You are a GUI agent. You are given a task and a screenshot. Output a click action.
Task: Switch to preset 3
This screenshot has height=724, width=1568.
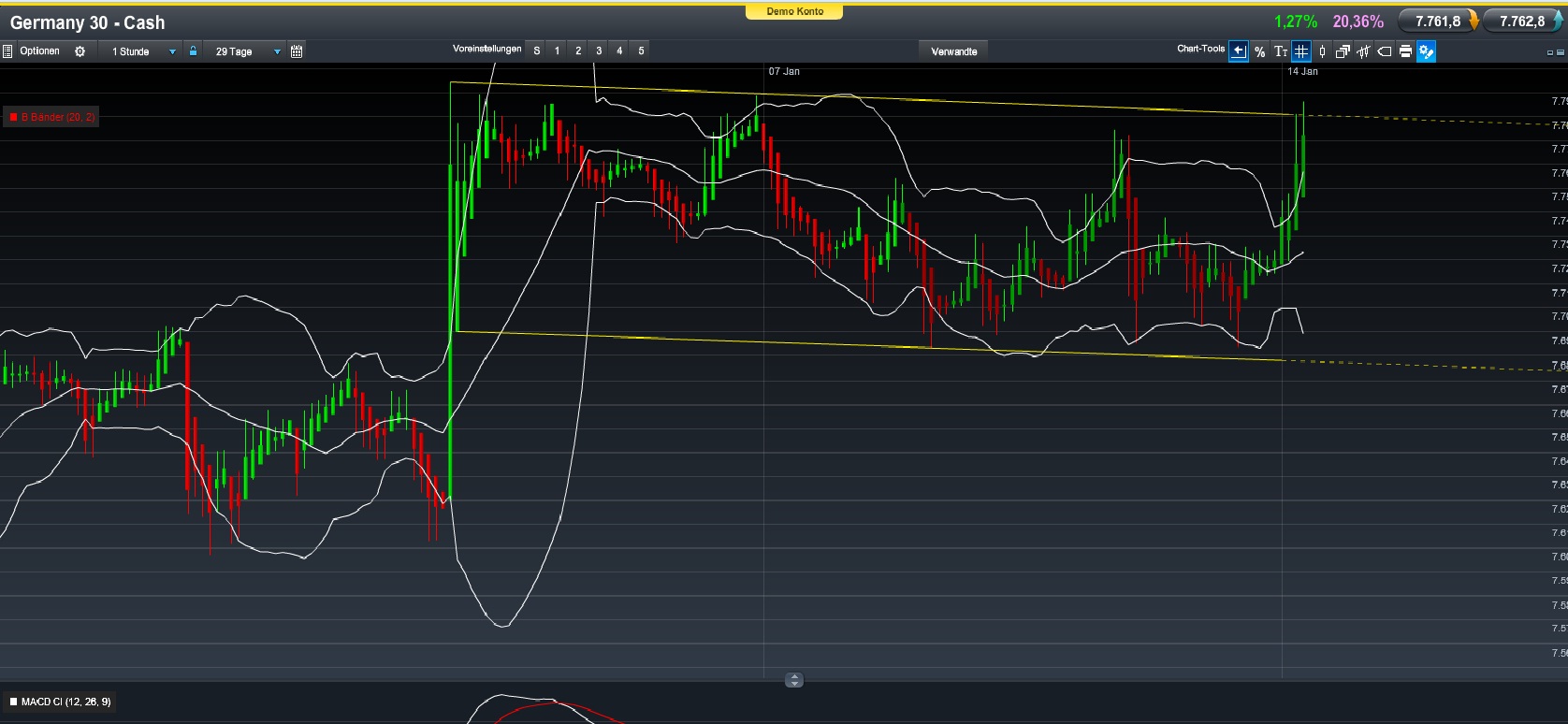[x=599, y=51]
